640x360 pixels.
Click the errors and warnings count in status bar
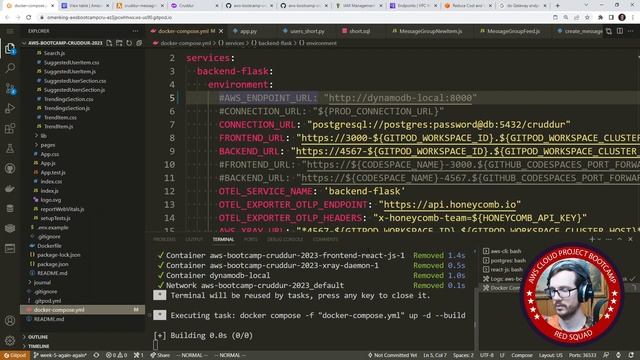(x=116, y=355)
